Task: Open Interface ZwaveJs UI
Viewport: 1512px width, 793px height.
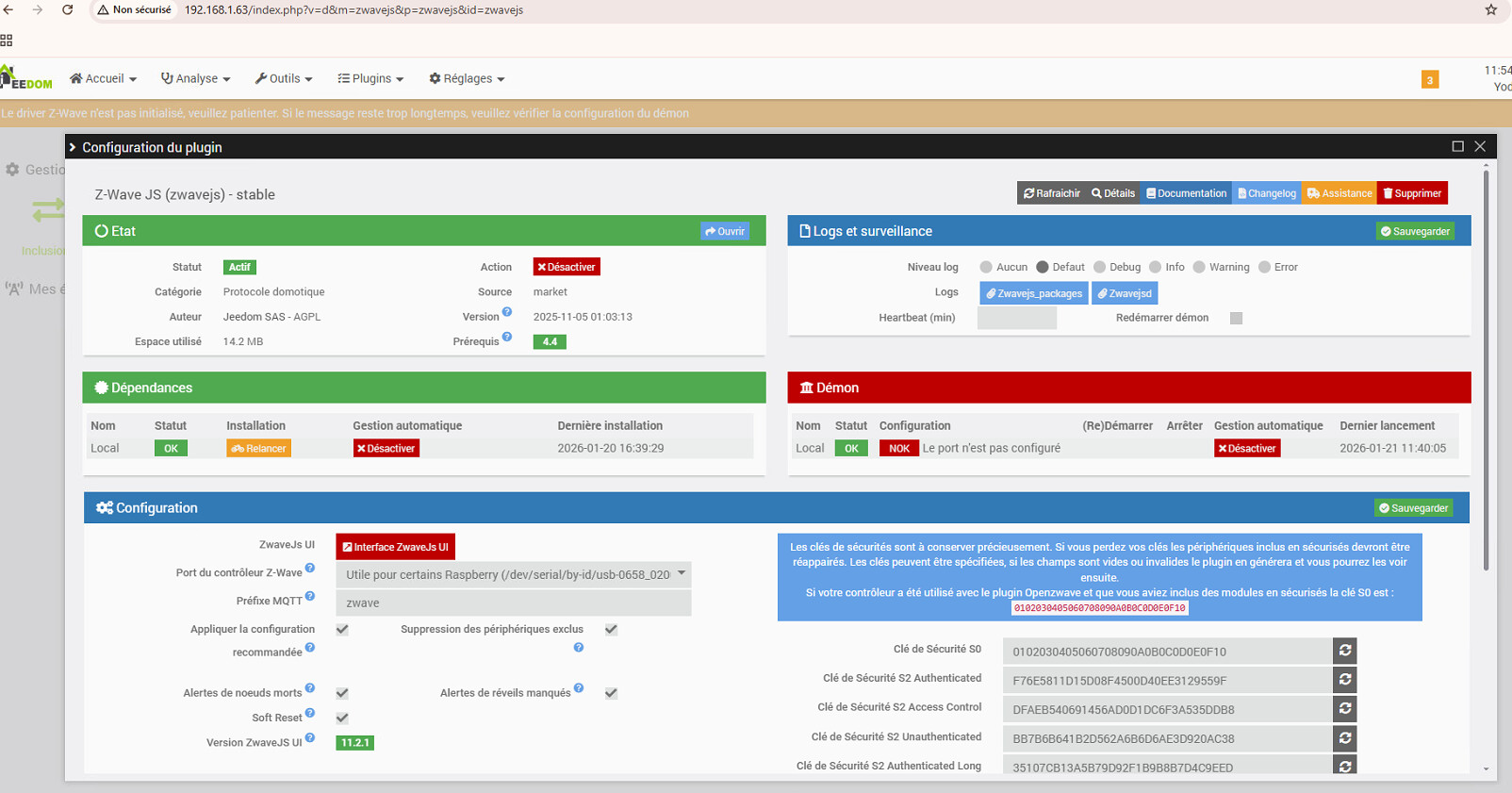Action: (x=396, y=547)
